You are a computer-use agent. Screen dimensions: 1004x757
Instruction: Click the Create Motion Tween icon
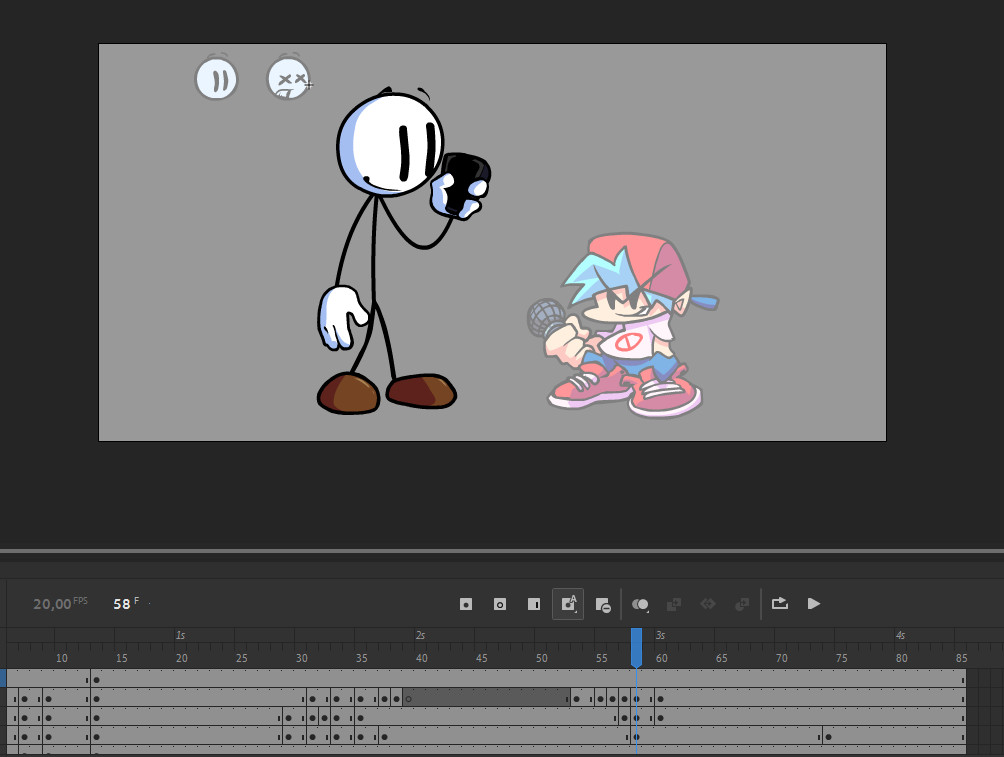click(742, 604)
